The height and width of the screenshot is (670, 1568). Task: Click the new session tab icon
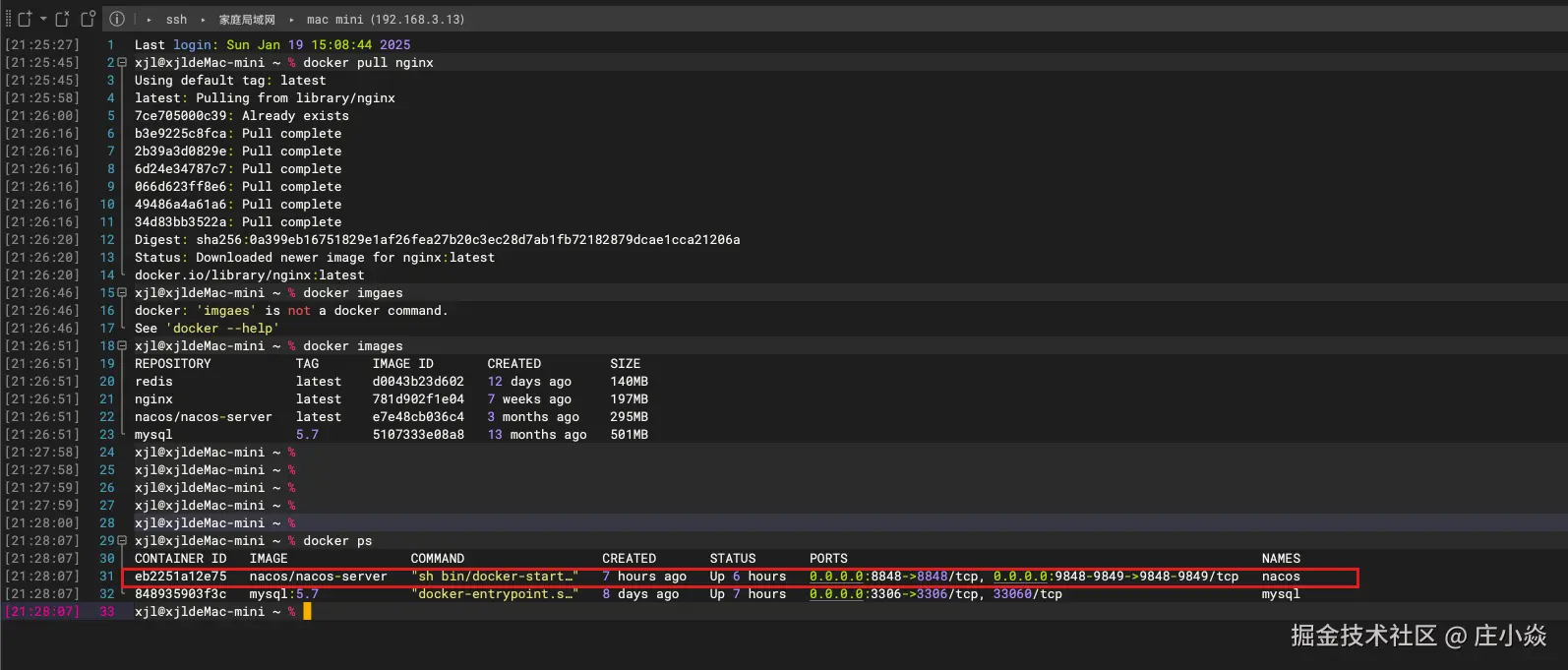[x=25, y=19]
